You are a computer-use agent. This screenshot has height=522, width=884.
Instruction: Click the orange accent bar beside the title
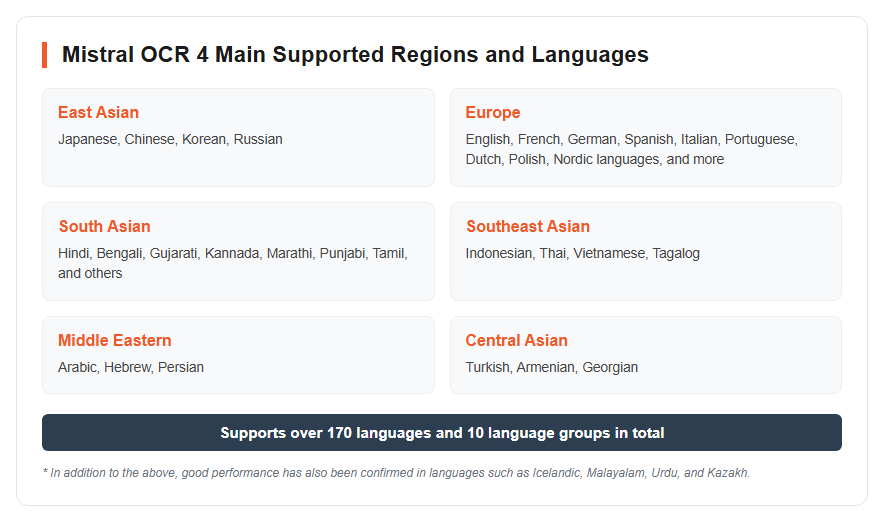coord(45,55)
